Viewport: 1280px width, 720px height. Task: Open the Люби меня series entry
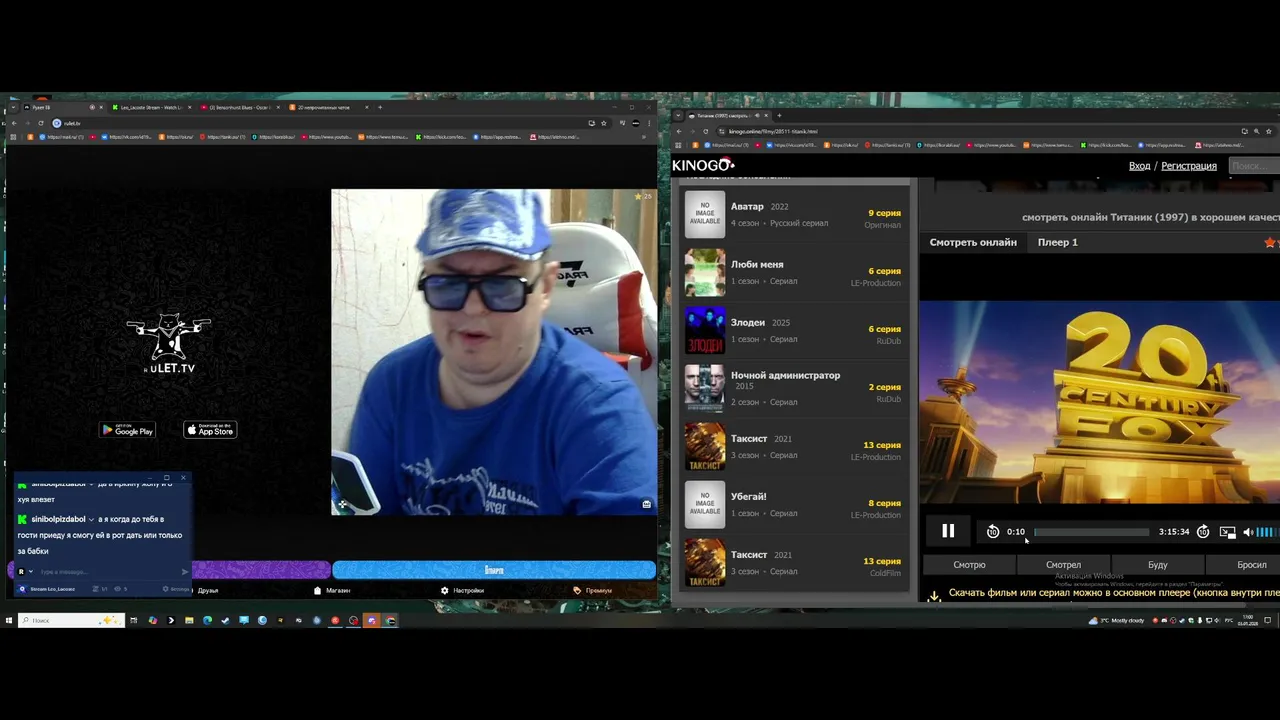(793, 272)
